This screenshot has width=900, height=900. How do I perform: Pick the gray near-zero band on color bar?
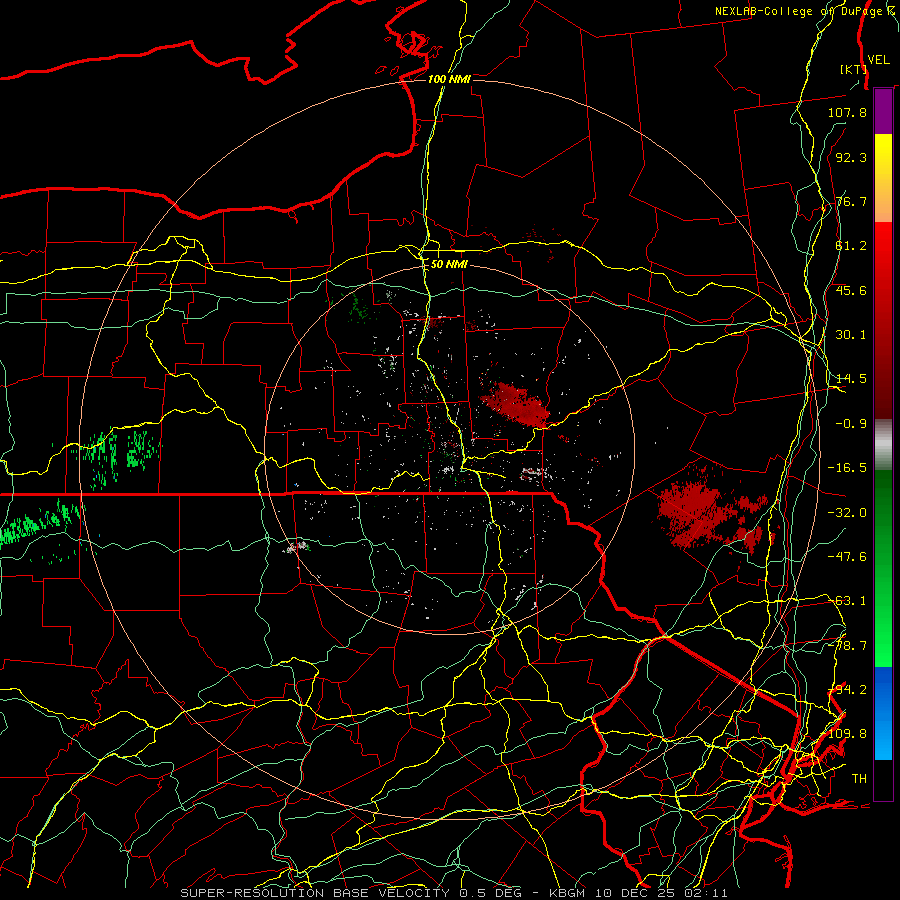(x=883, y=445)
